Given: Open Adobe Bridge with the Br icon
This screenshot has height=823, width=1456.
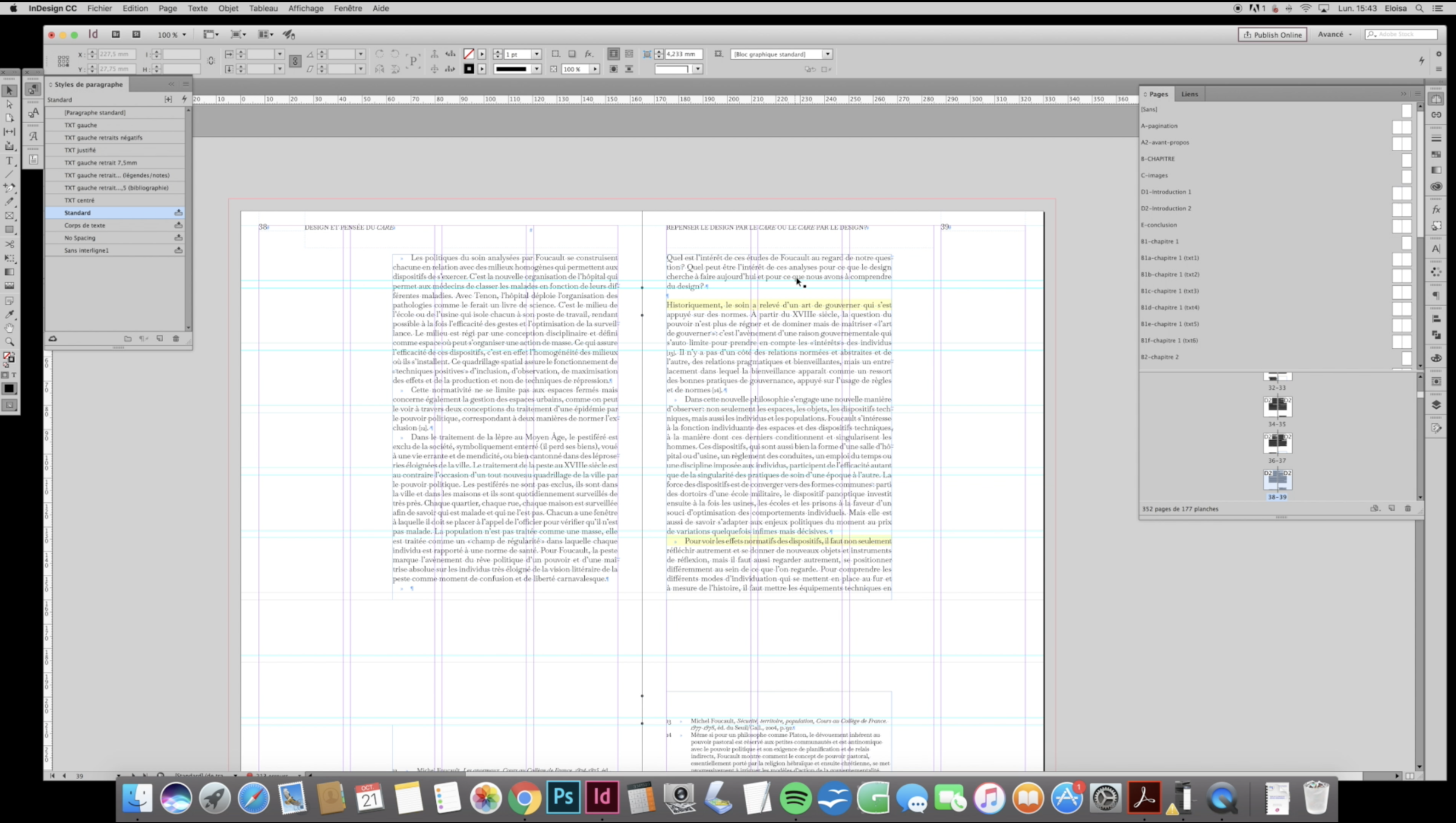Looking at the screenshot, I should coord(116,35).
